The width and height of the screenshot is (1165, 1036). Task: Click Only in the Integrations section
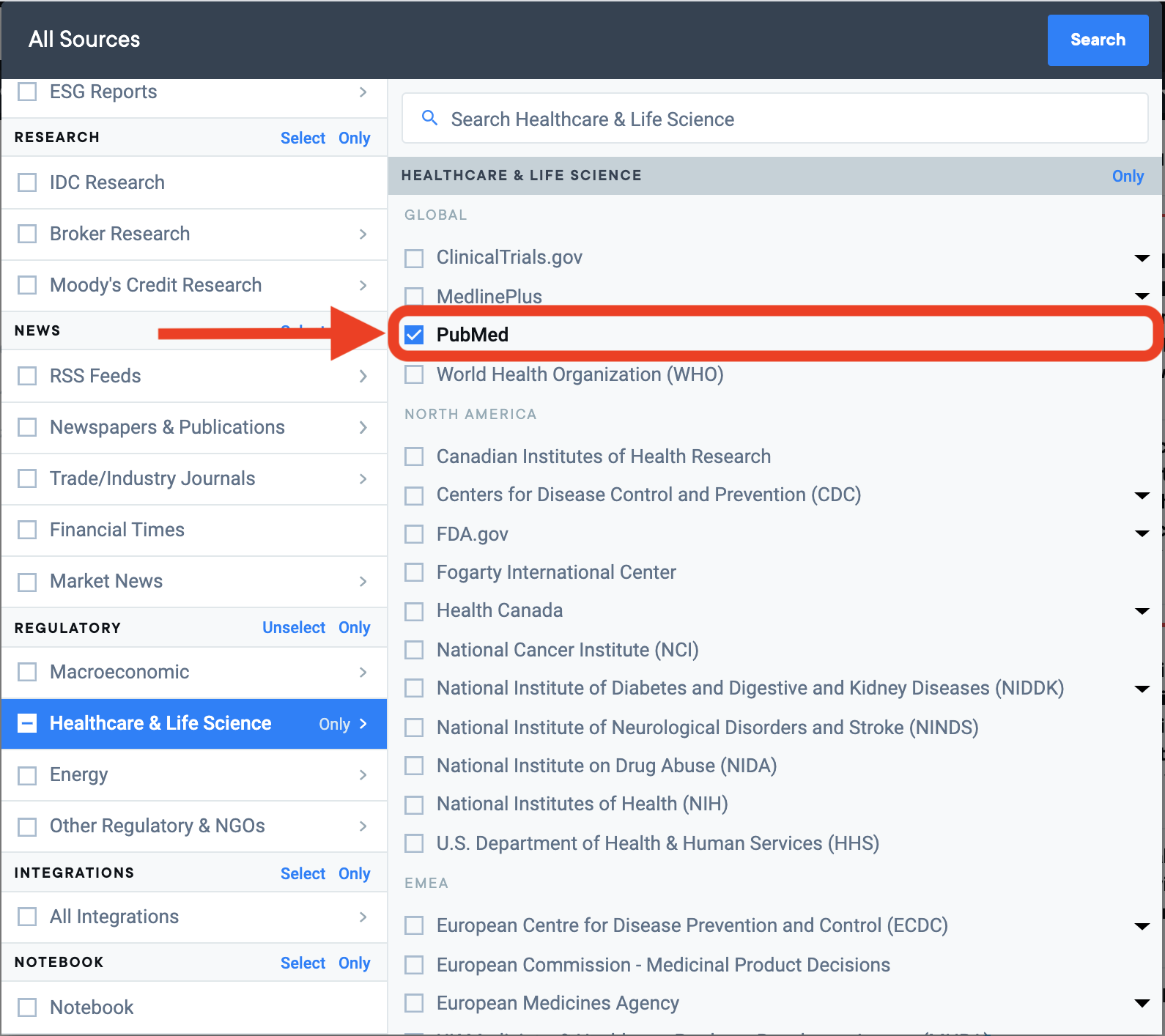(x=355, y=873)
